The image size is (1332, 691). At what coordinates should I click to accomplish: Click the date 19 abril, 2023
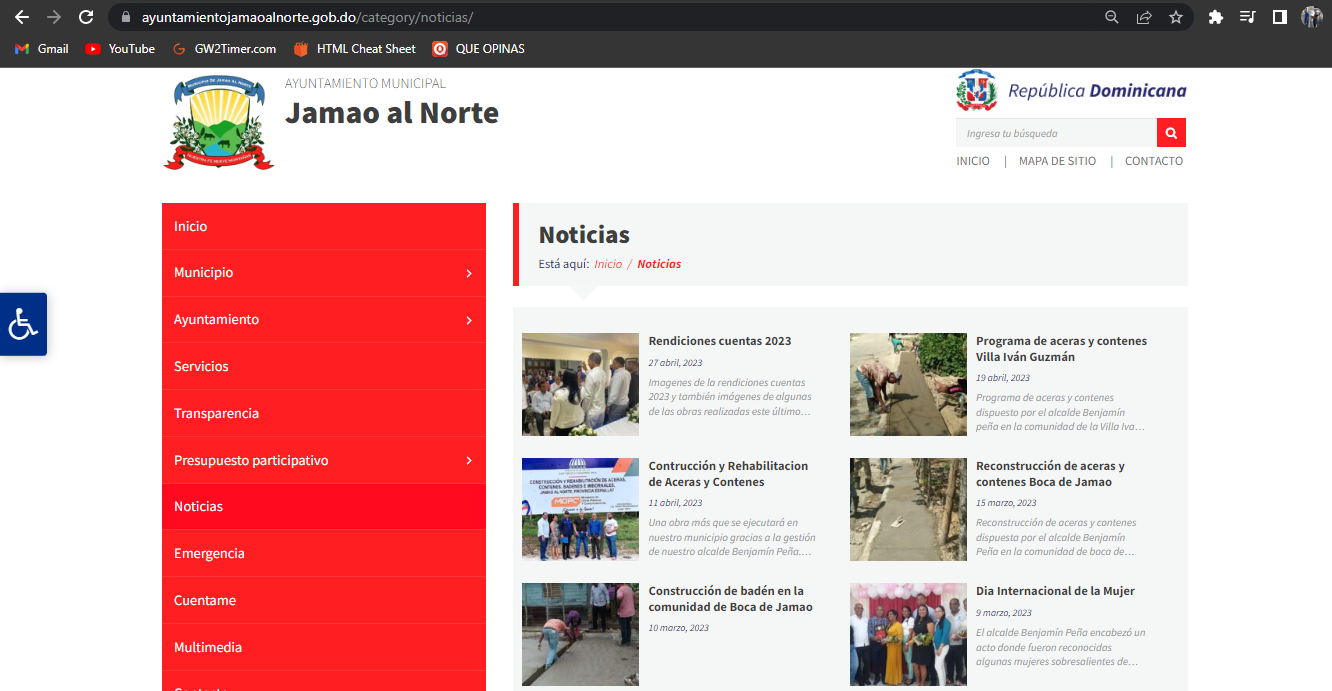tap(1003, 378)
